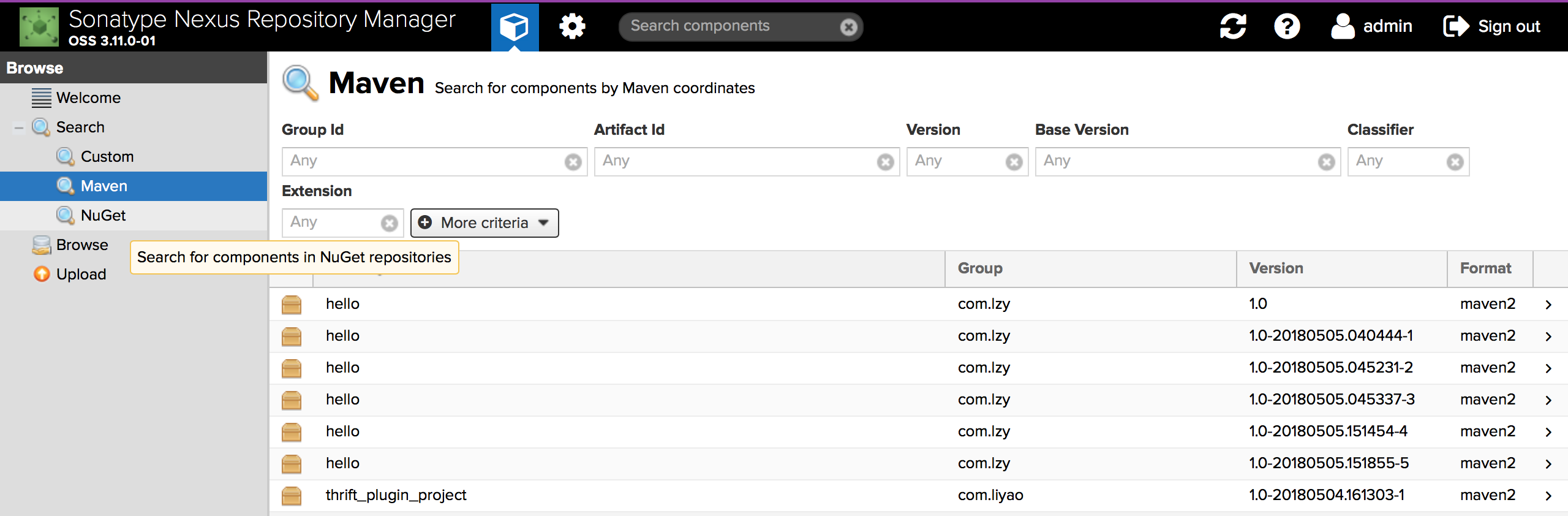
Task: Open Administration gear icon
Action: (x=572, y=26)
